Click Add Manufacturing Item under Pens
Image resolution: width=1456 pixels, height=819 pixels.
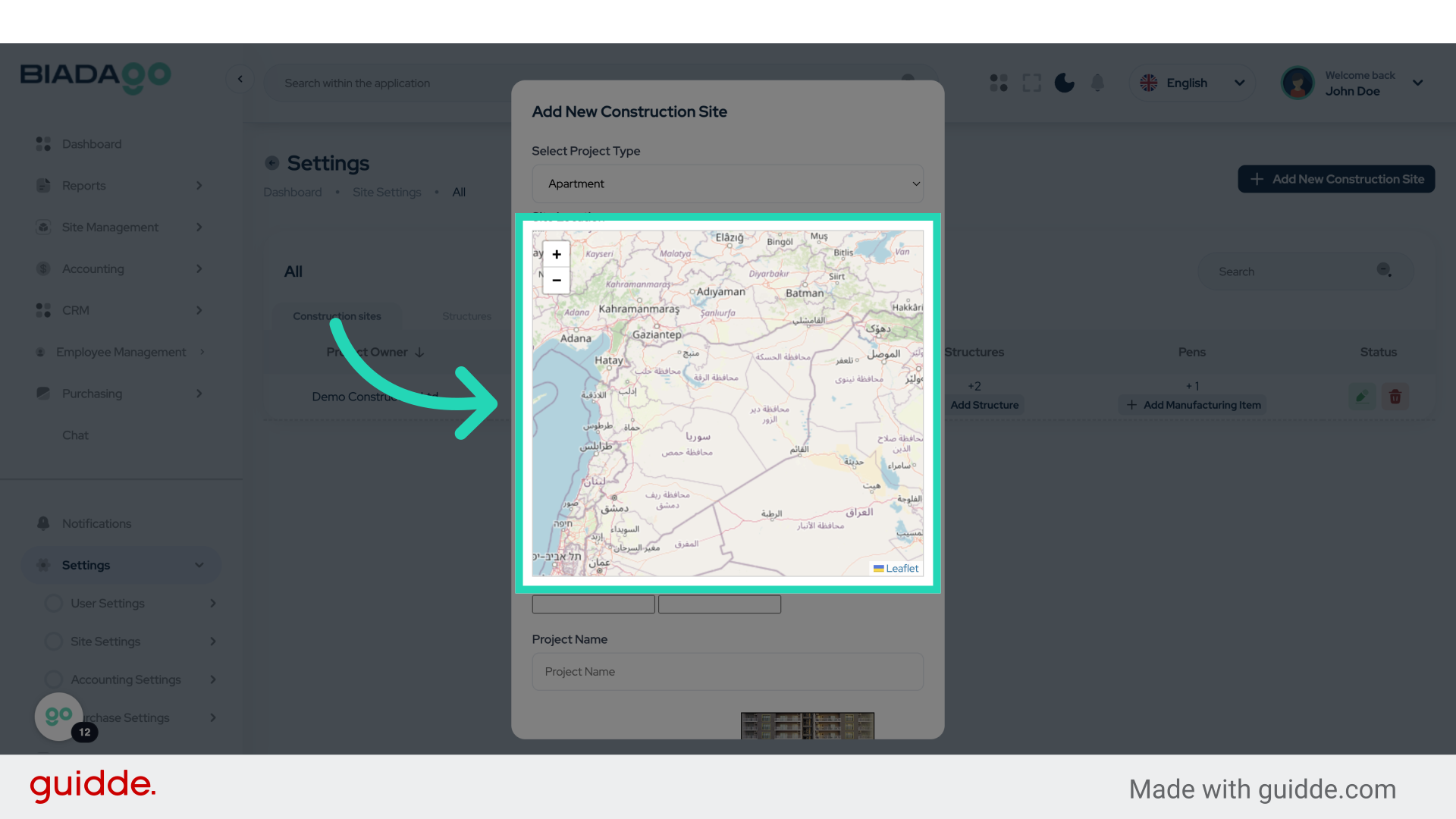point(1192,404)
